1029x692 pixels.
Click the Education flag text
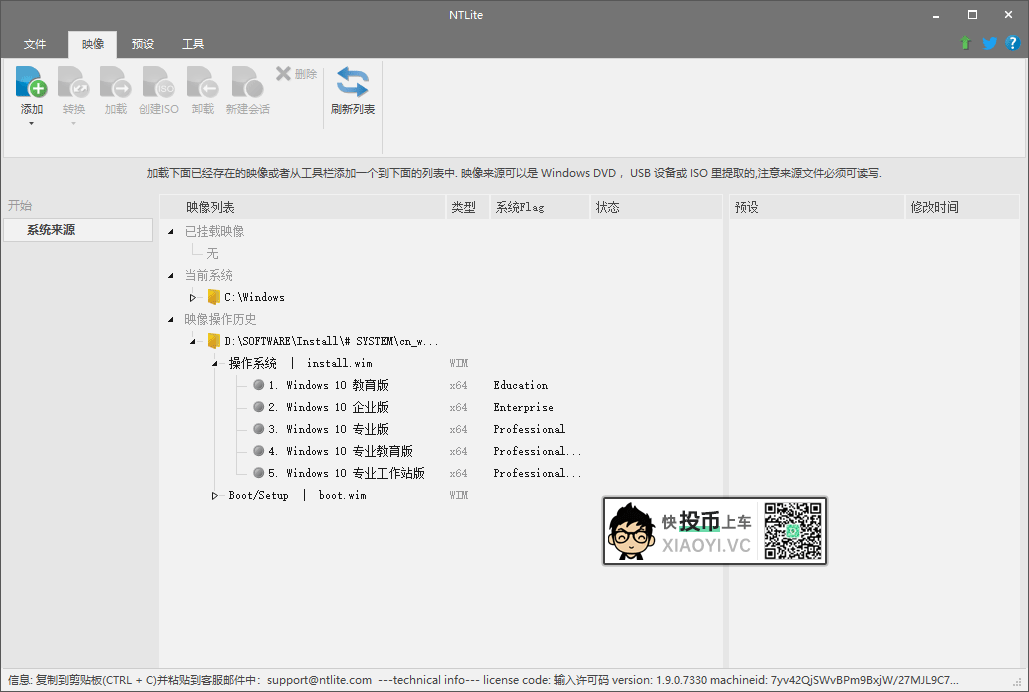tap(520, 385)
